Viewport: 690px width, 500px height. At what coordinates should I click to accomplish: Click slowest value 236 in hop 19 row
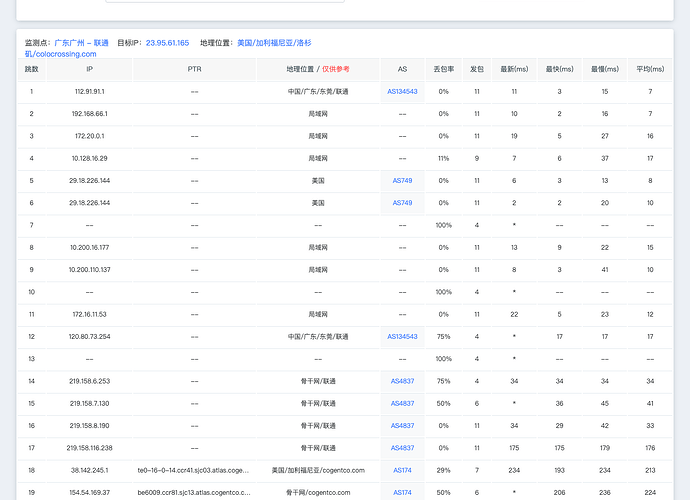pyautogui.click(x=605, y=493)
